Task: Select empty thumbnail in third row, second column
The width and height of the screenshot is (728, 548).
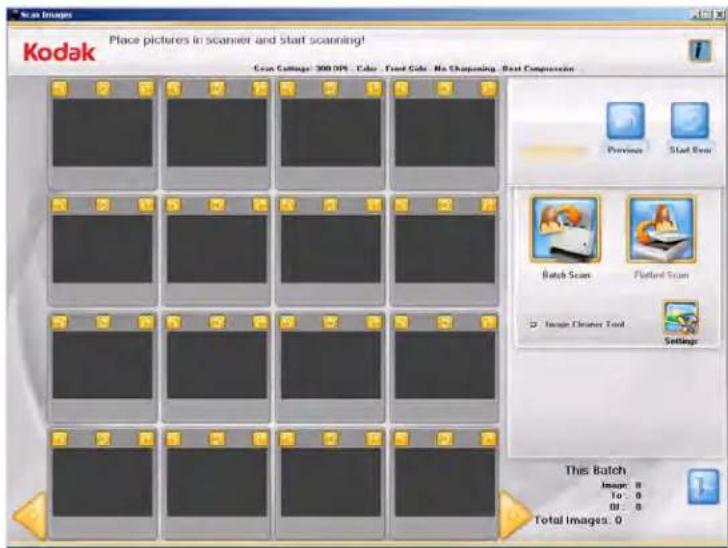Action: coord(217,365)
